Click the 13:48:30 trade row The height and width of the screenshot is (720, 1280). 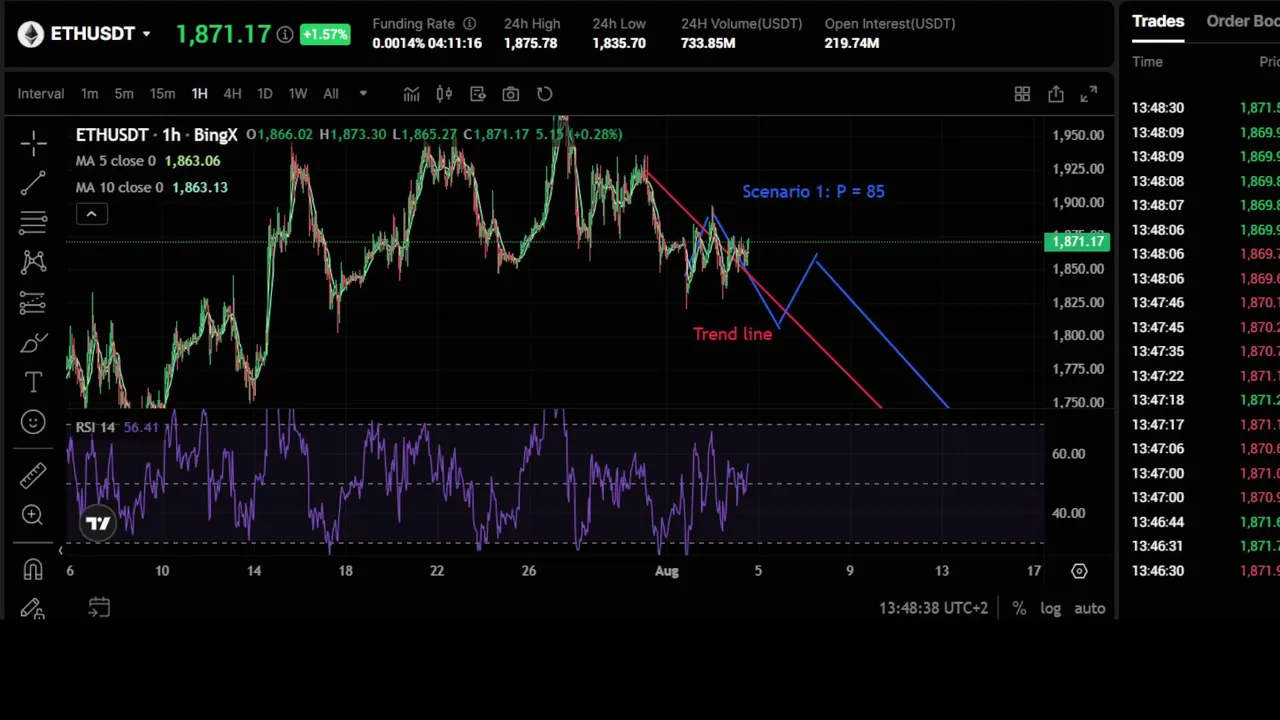click(1205, 108)
